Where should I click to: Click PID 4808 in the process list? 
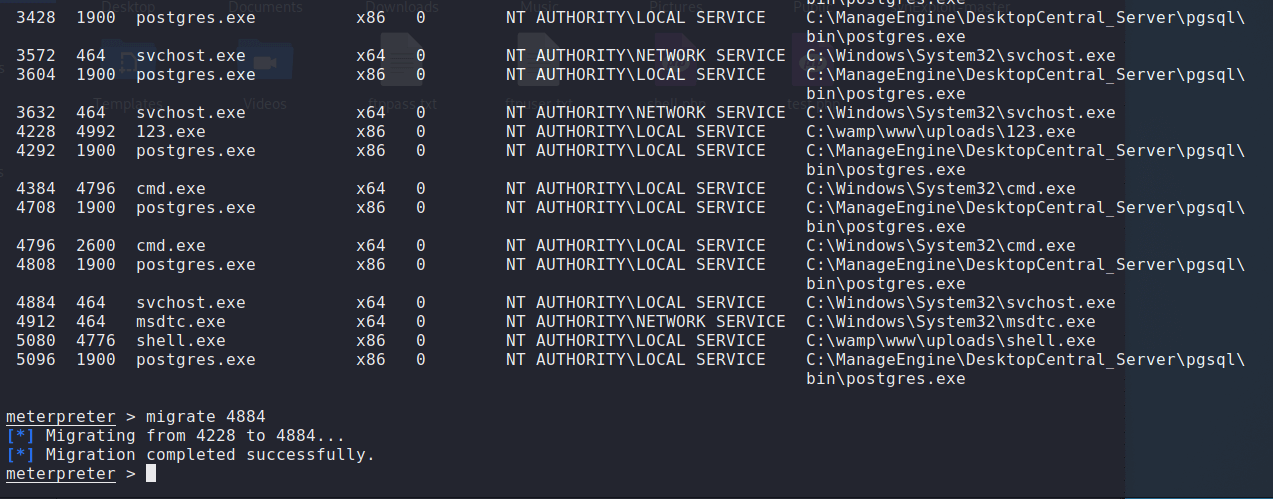36,265
